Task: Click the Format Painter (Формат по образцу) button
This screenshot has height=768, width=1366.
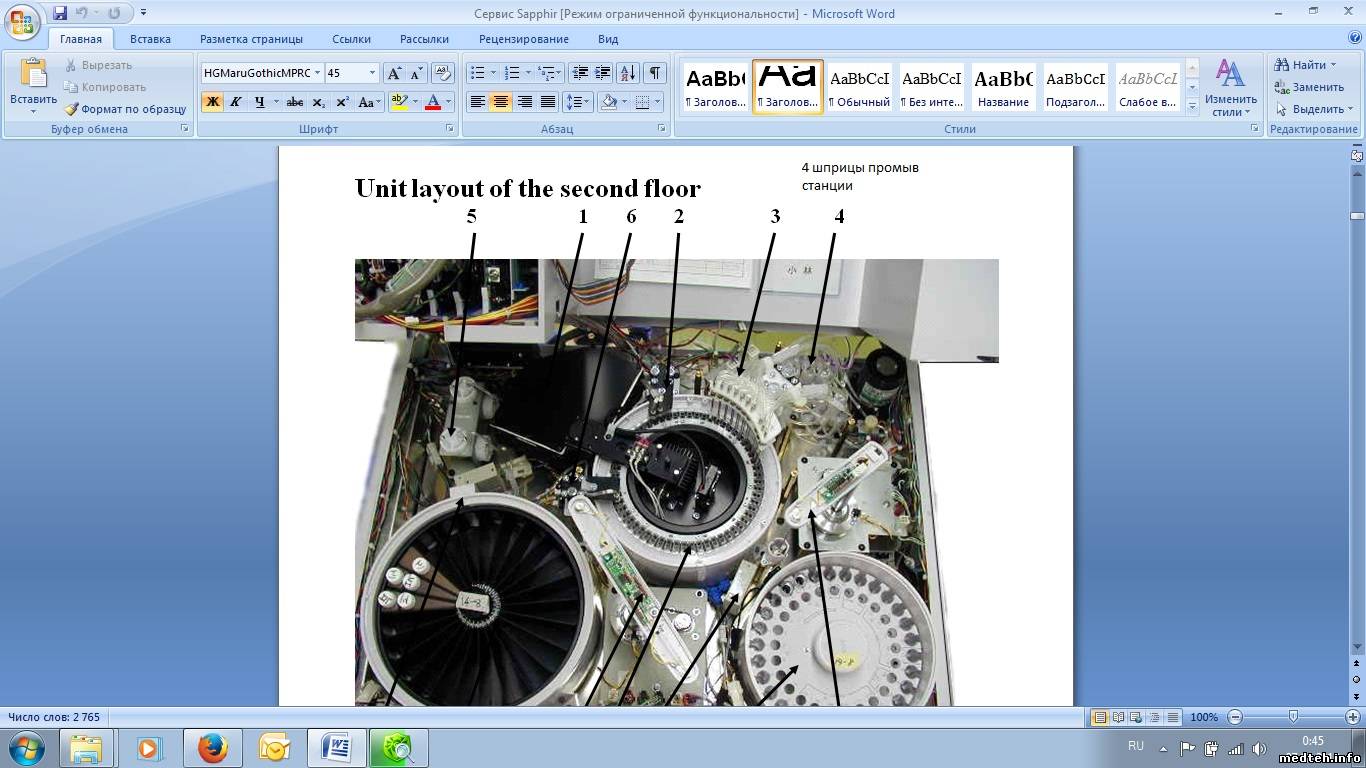Action: click(126, 109)
